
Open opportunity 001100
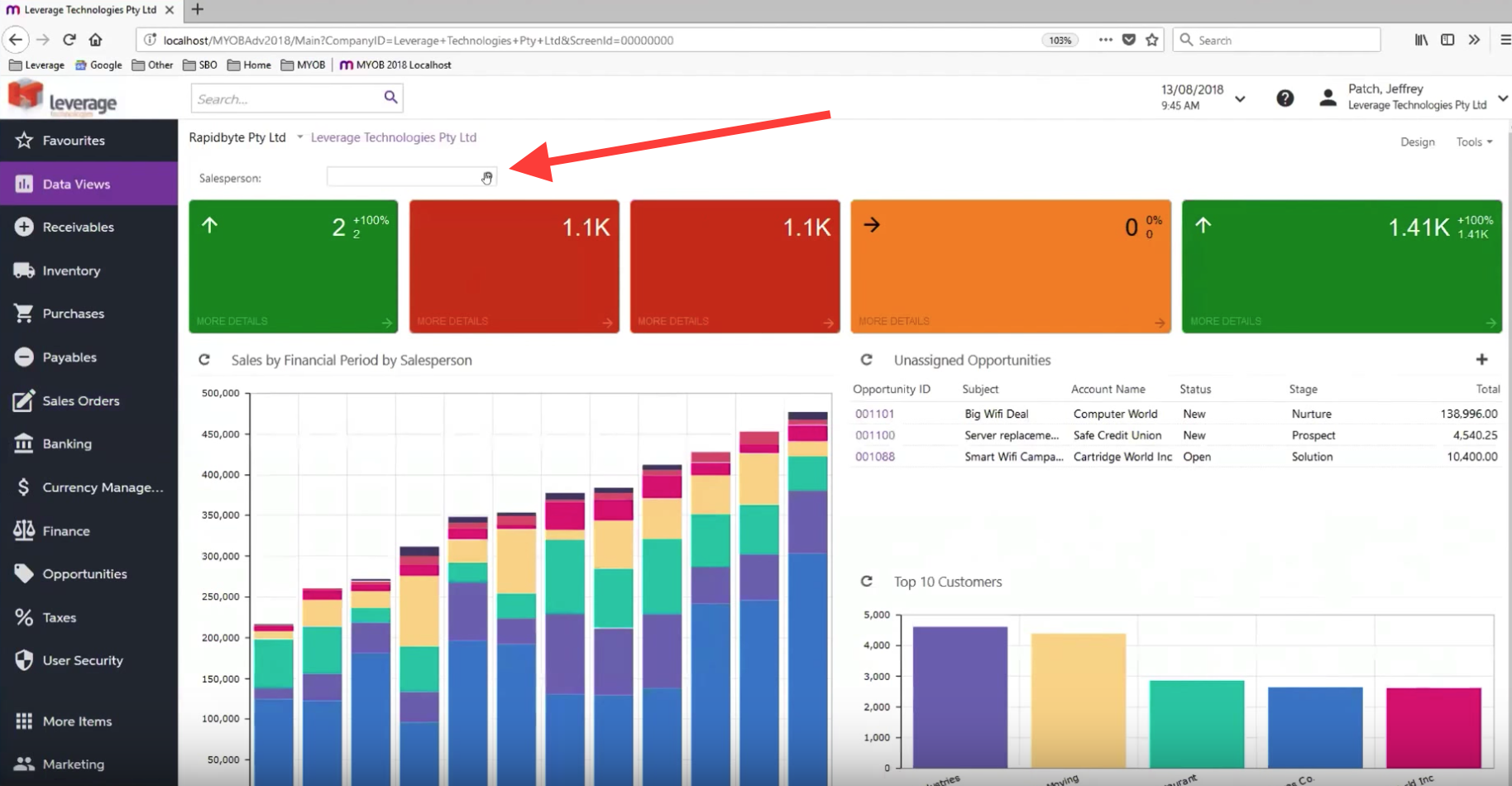click(x=874, y=435)
